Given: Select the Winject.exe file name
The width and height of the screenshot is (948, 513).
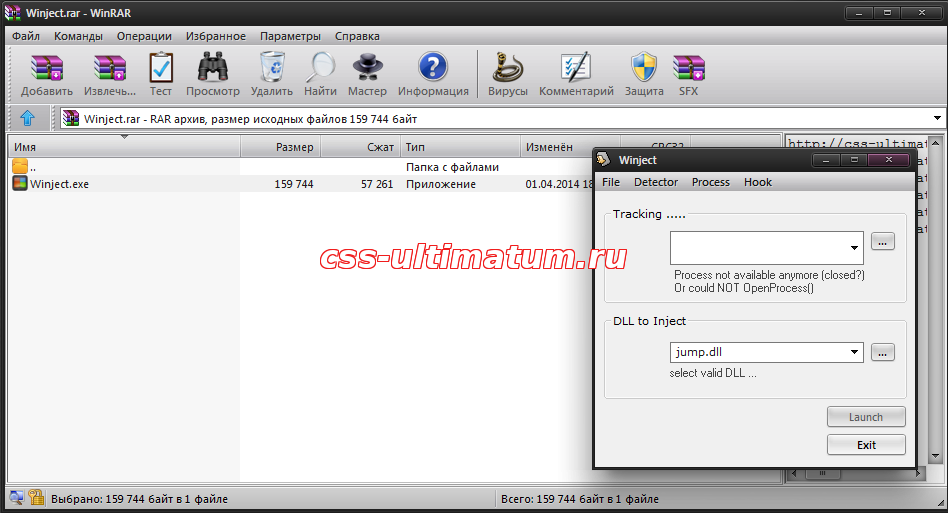Looking at the screenshot, I should pyautogui.click(x=59, y=184).
